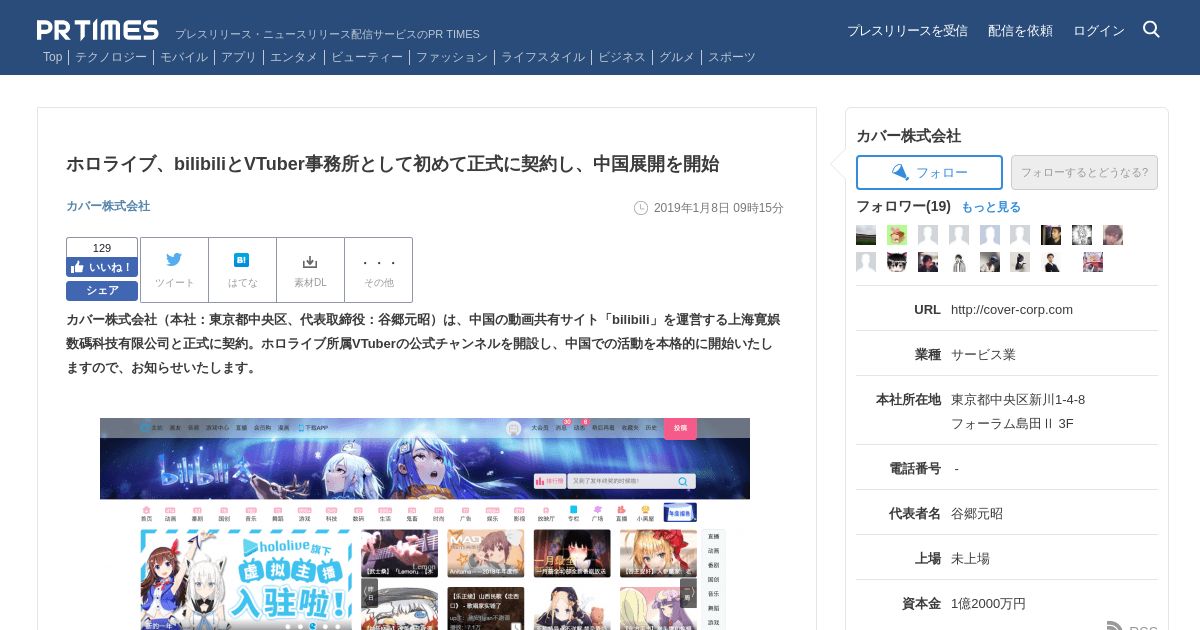
Task: Click the 未上場 listing value
Action: 970,558
